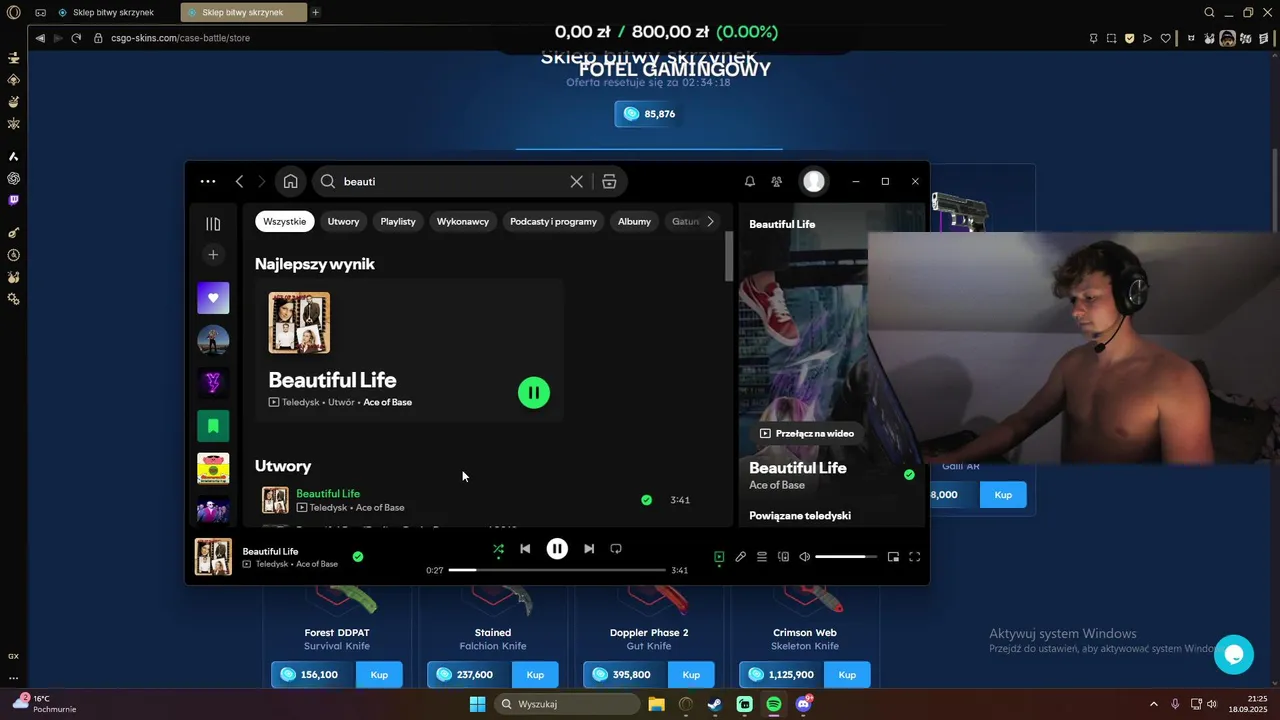Reload the csgo-skins page
The height and width of the screenshot is (720, 1280).
(76, 38)
